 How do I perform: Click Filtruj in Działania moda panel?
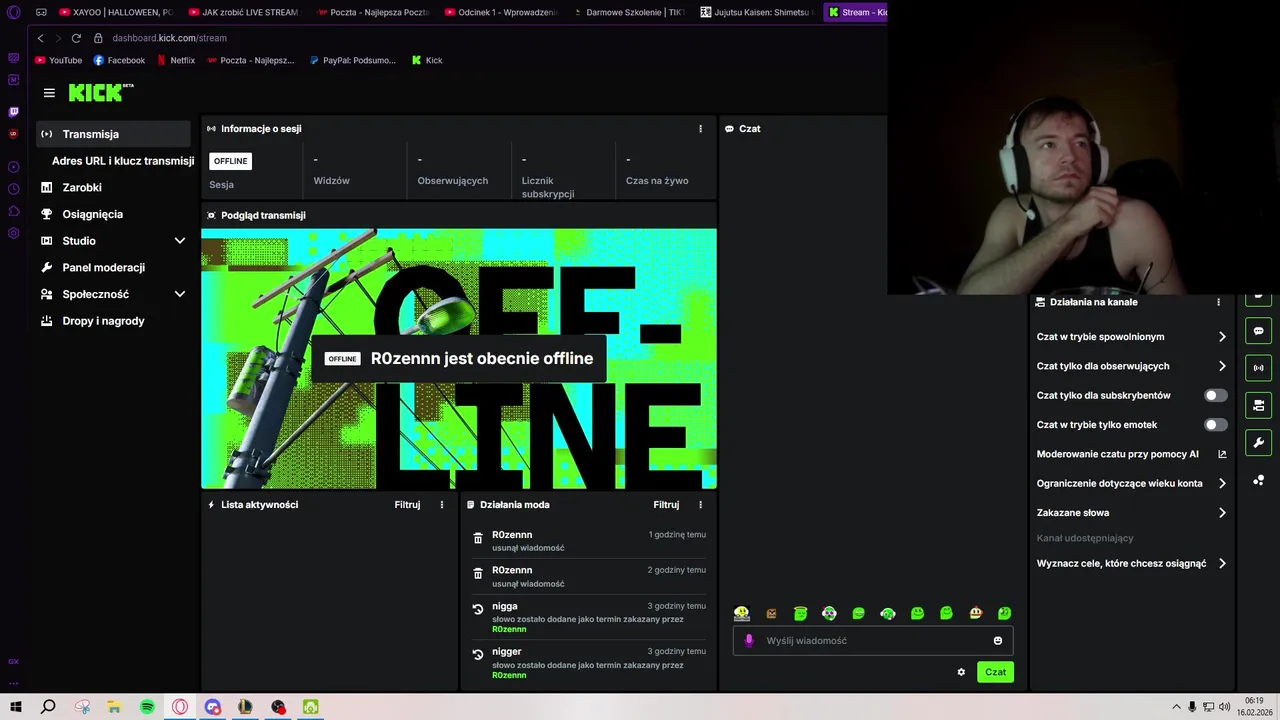coord(666,505)
